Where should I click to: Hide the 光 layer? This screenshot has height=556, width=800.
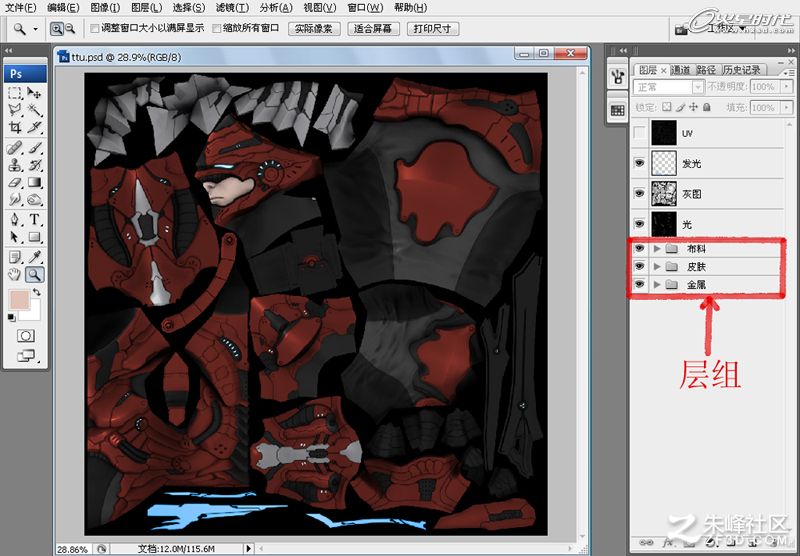click(x=639, y=224)
